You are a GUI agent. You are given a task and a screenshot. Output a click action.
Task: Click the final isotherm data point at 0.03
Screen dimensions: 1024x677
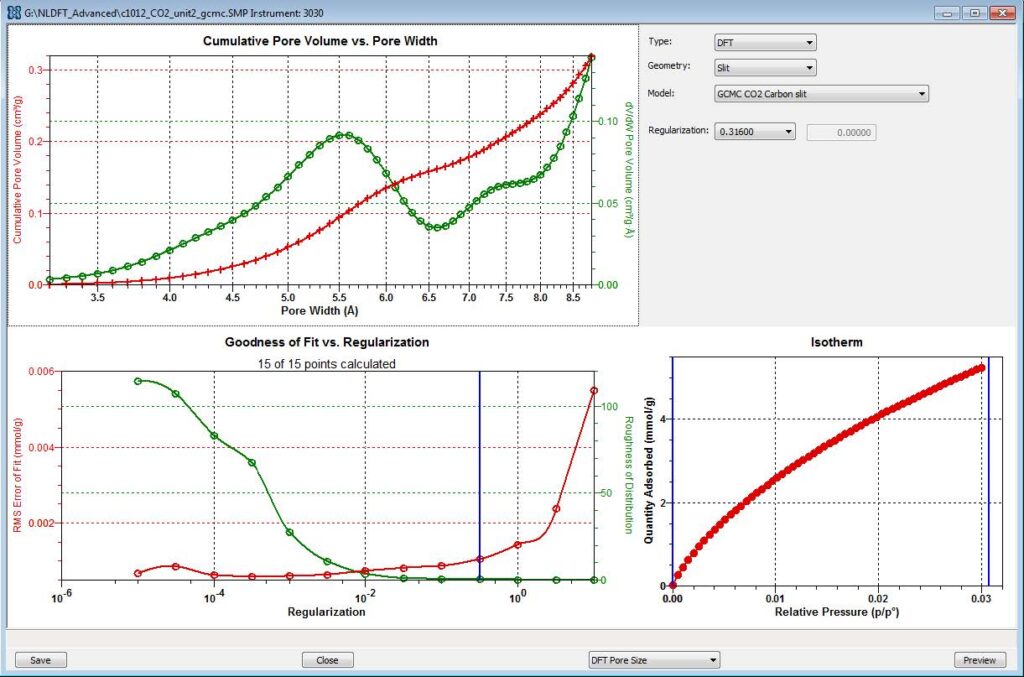(x=980, y=368)
